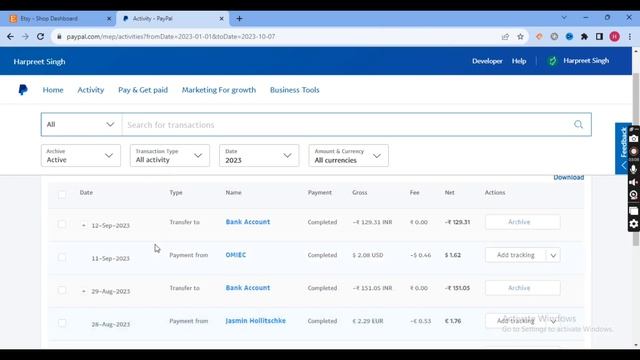Open Chrome three-dot menu
This screenshot has height=360, width=640.
click(630, 37)
